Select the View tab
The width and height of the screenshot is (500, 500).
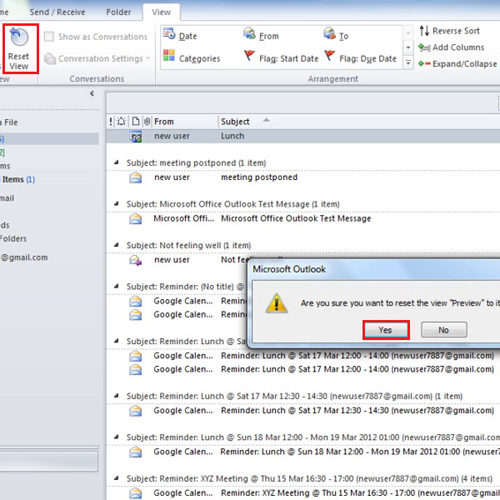161,12
